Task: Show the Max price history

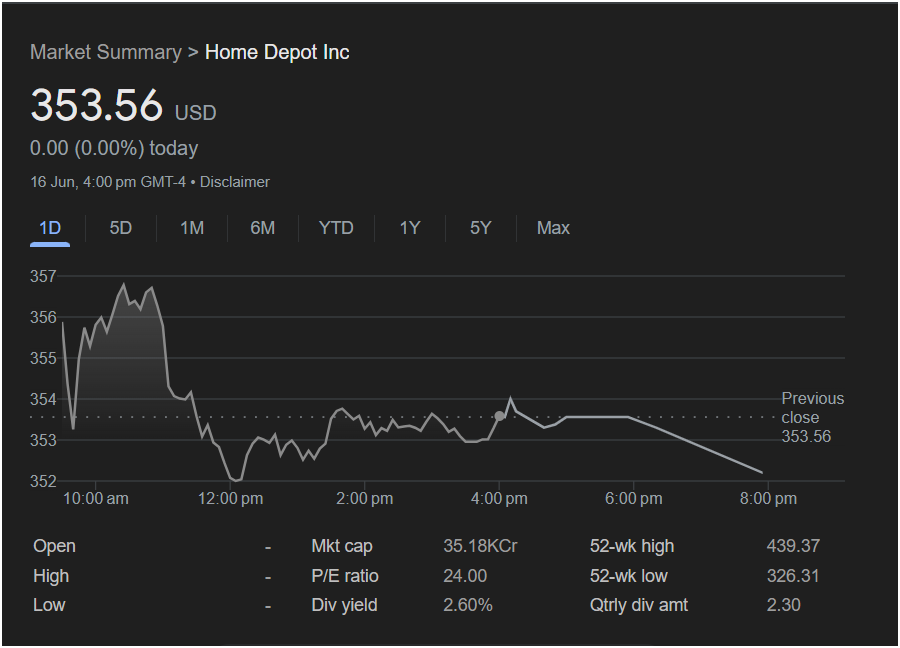Action: coord(553,228)
